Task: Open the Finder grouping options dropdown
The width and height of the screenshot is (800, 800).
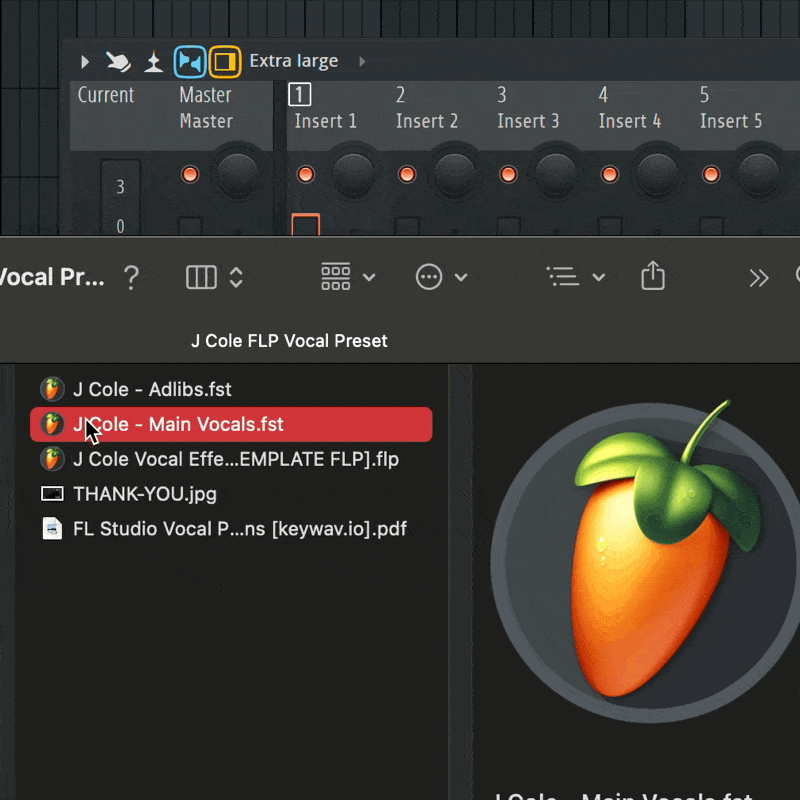Action: (x=348, y=277)
